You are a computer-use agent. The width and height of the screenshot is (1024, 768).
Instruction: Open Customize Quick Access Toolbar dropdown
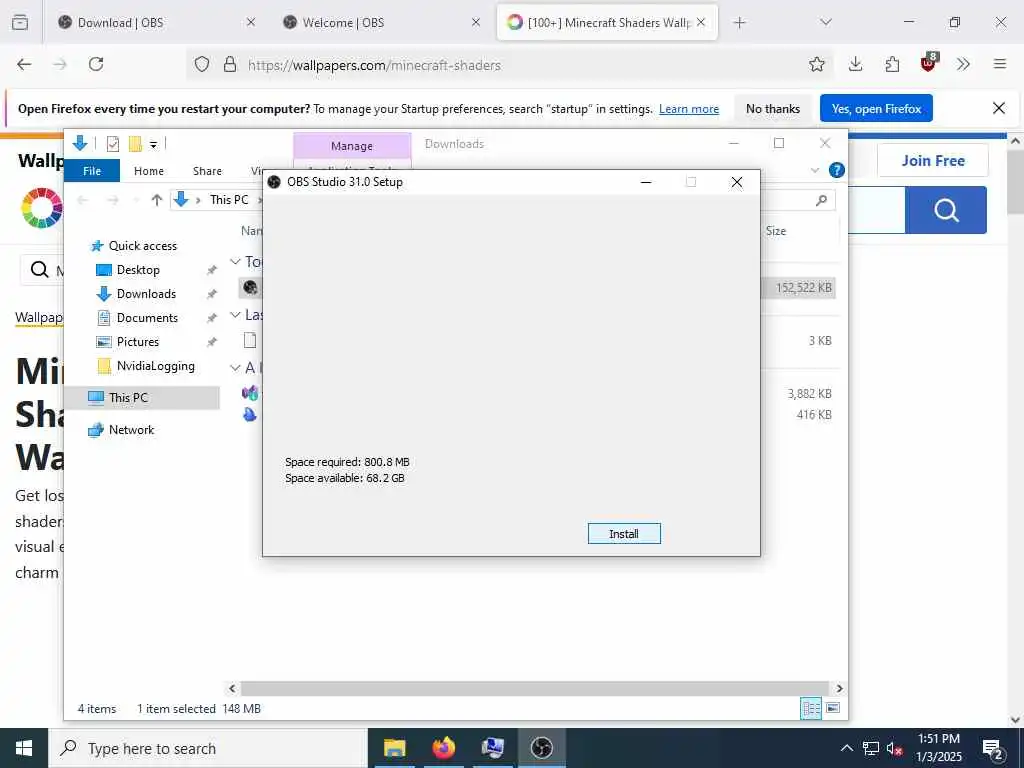click(153, 144)
